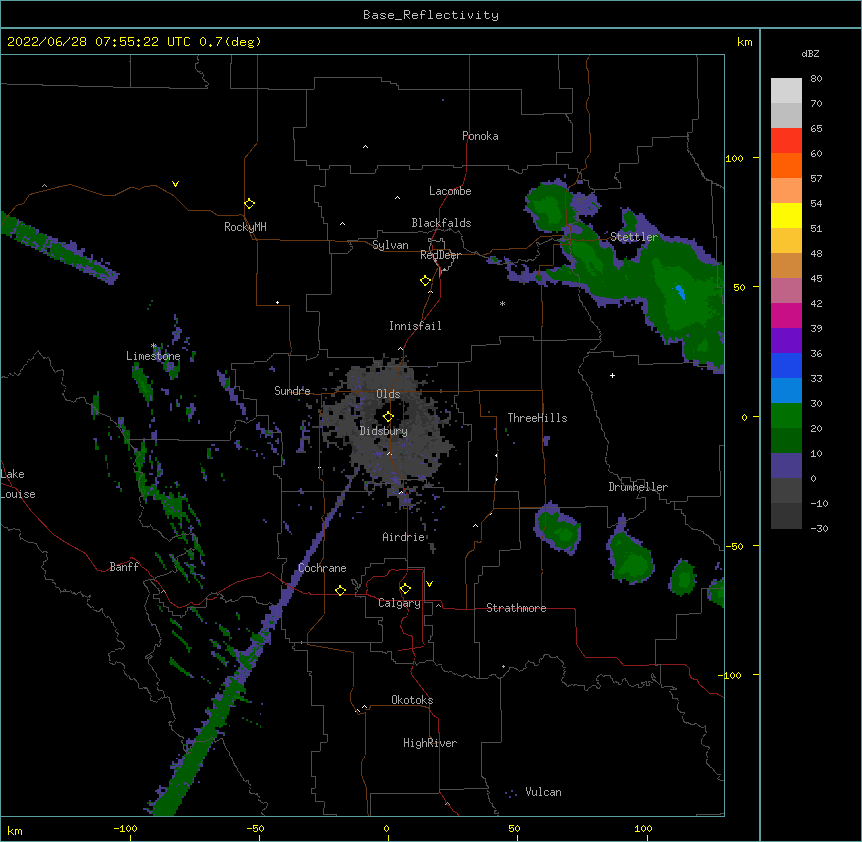Click the HighRiver label
Image resolution: width=862 pixels, height=842 pixels.
coord(430,743)
